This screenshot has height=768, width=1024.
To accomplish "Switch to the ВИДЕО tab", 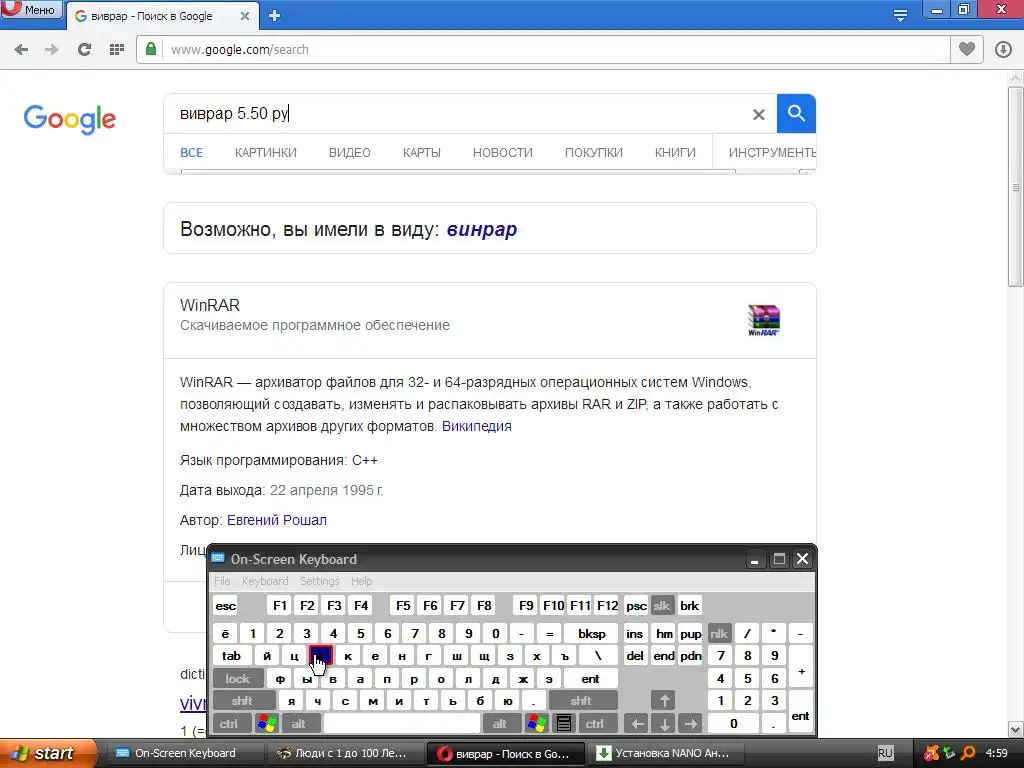I will click(x=349, y=153).
